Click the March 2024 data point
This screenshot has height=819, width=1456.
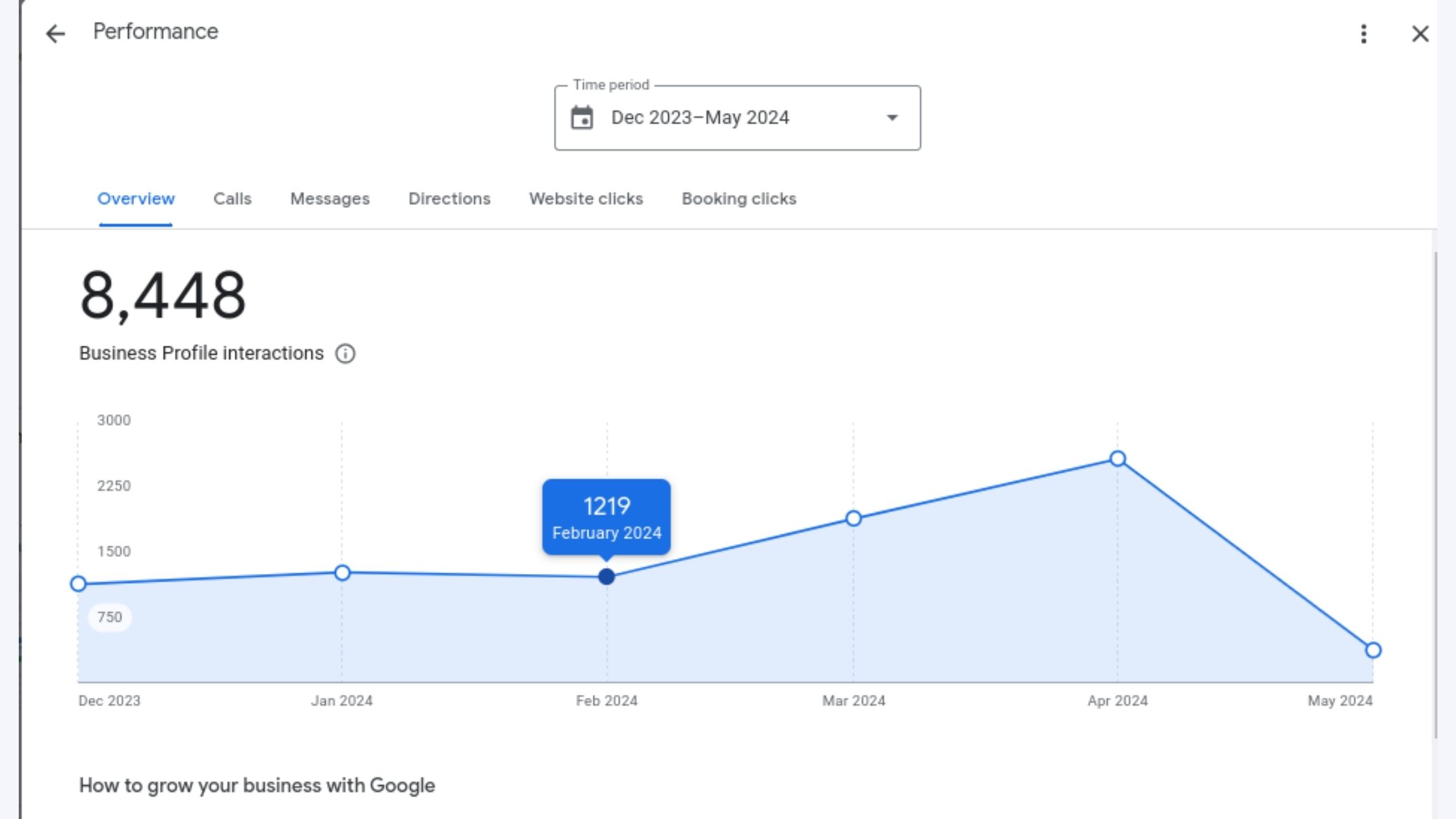(853, 518)
